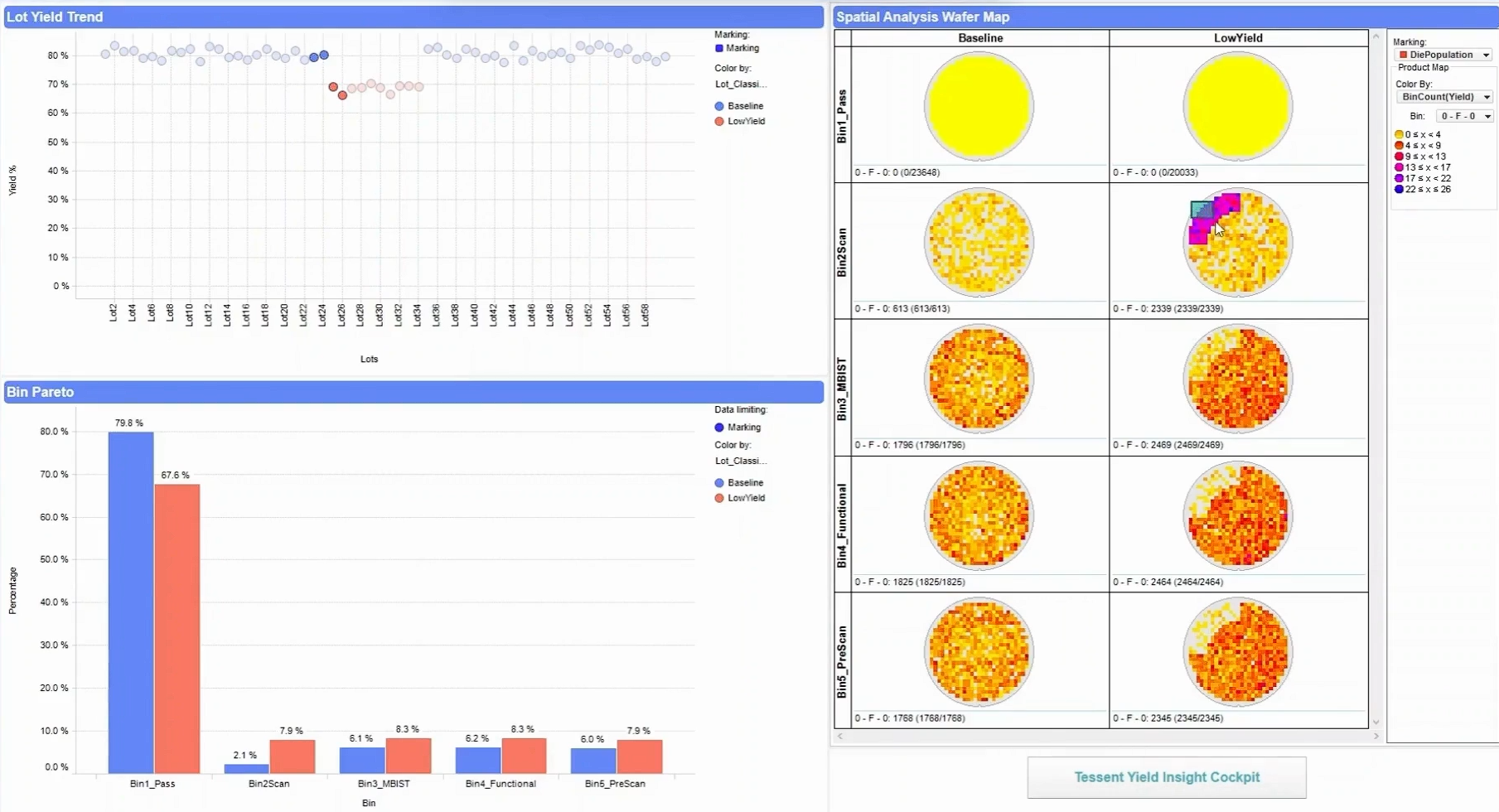Select the pink 13 ≤ x < 17 legend swatch
This screenshot has height=812, width=1499.
pos(1399,167)
